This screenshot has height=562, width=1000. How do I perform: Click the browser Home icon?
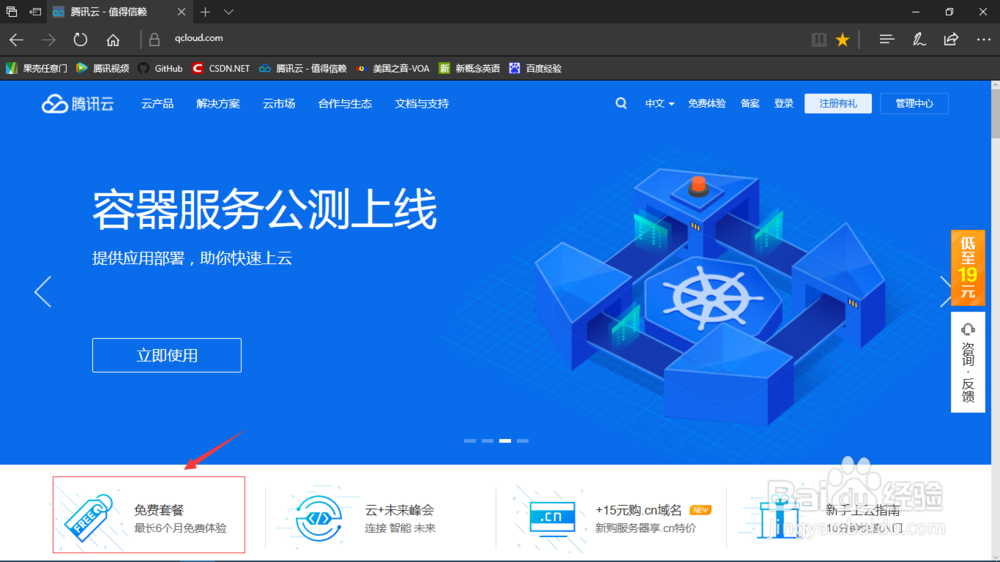(113, 40)
